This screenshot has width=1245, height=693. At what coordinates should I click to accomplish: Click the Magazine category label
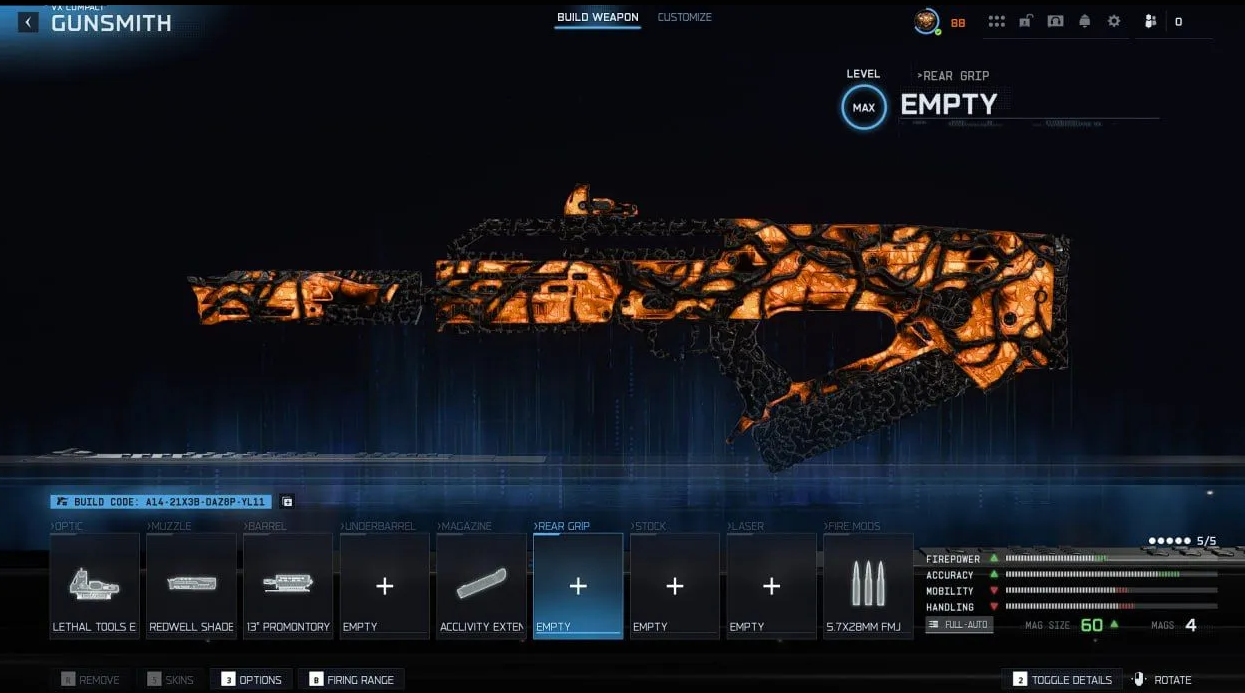[x=464, y=526]
